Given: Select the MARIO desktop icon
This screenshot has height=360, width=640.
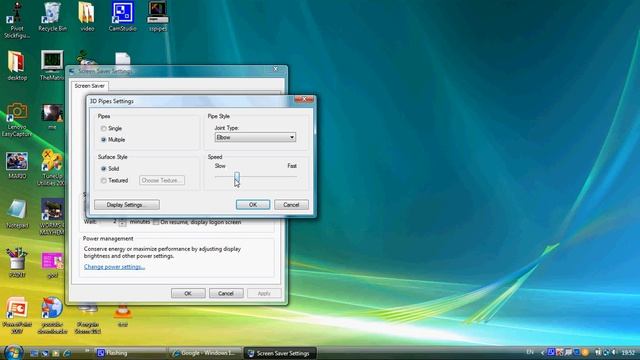Looking at the screenshot, I should pyautogui.click(x=17, y=165).
